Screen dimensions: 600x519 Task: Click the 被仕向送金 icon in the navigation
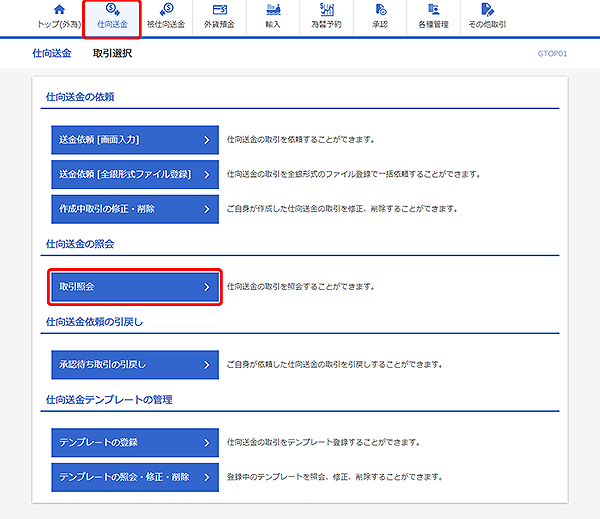tap(166, 9)
